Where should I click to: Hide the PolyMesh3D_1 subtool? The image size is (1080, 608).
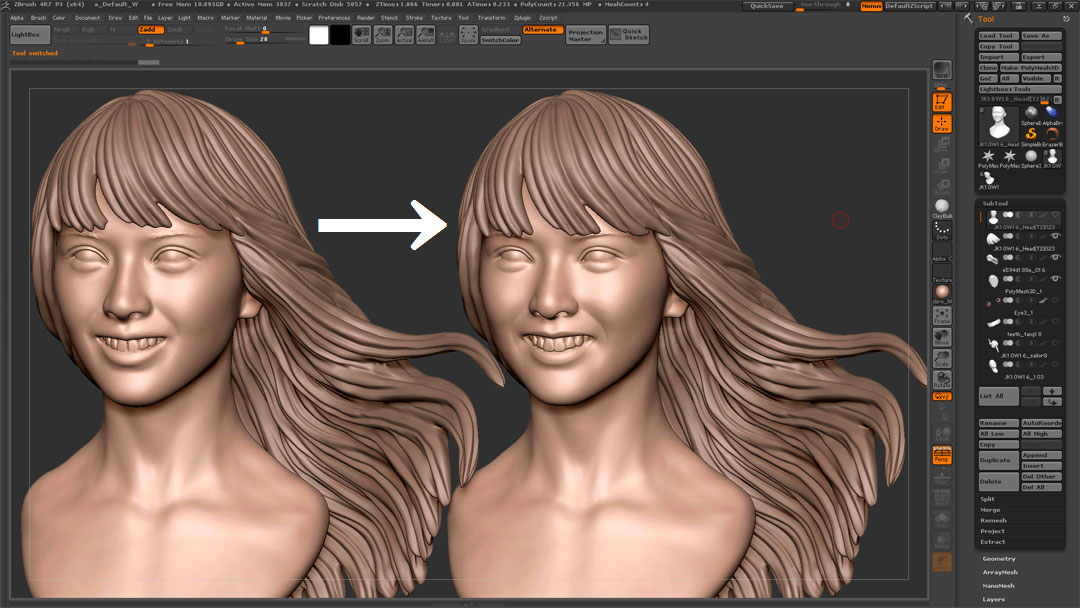click(x=1055, y=279)
